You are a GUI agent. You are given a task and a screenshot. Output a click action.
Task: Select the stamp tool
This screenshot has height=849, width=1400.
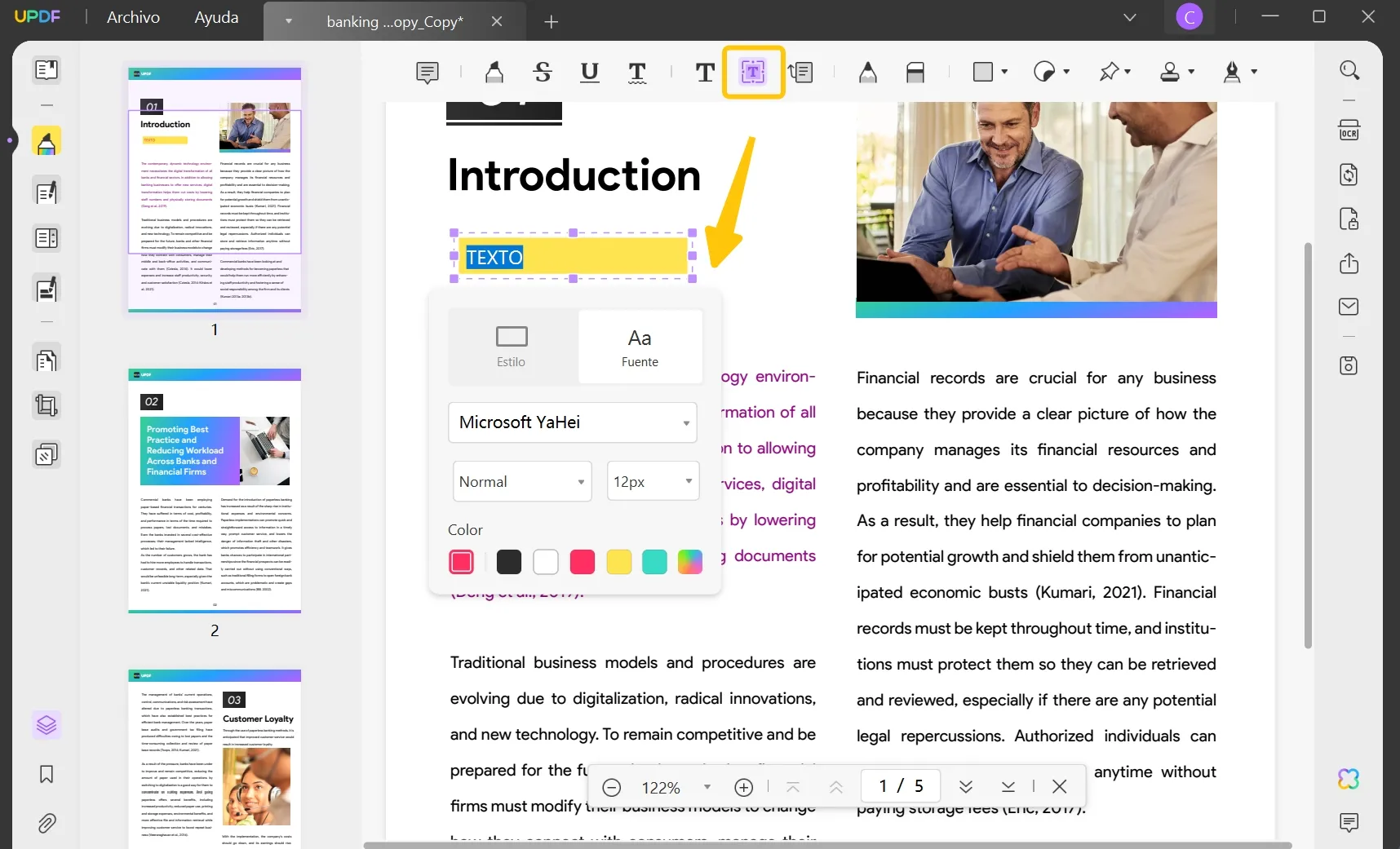click(1170, 72)
